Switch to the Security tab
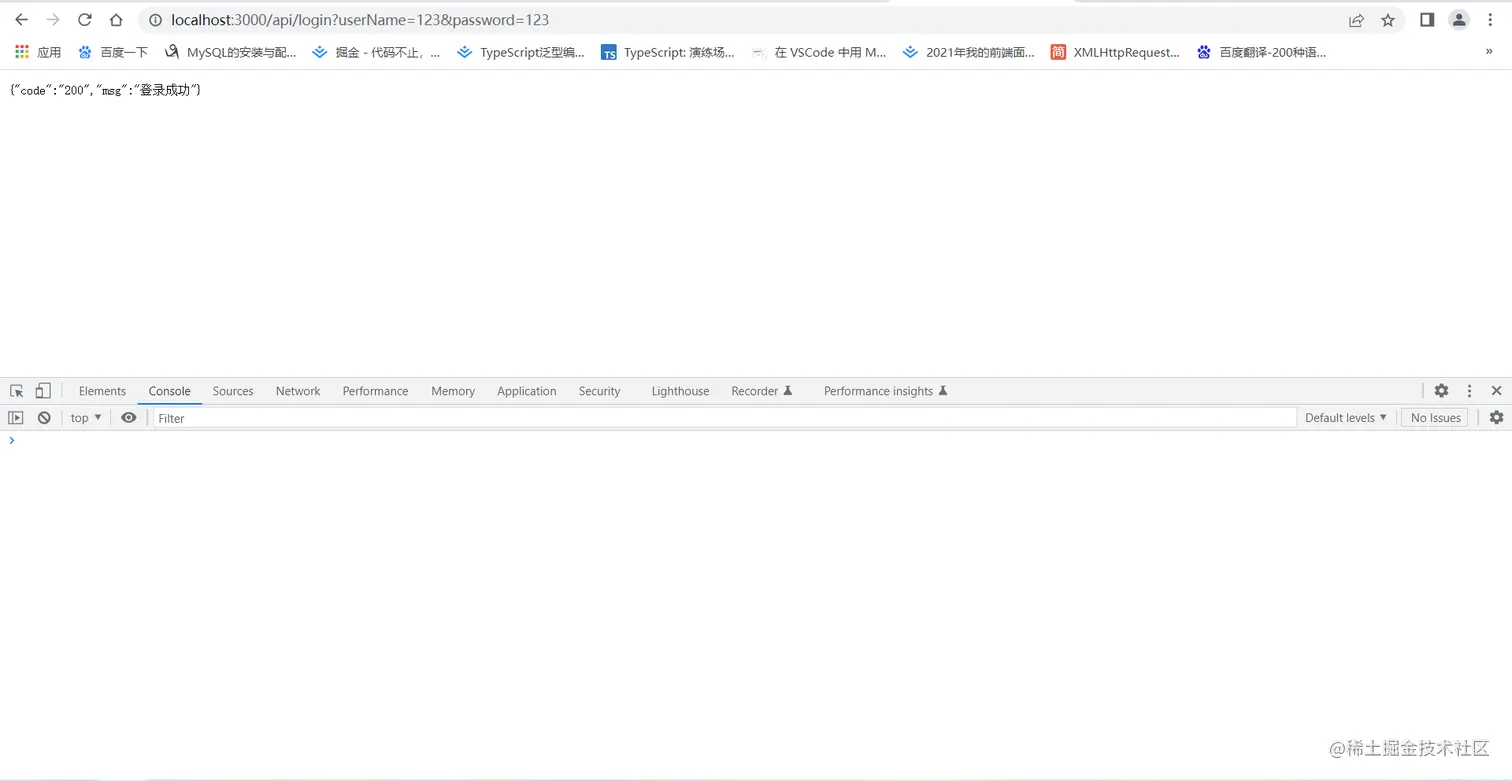 599,391
